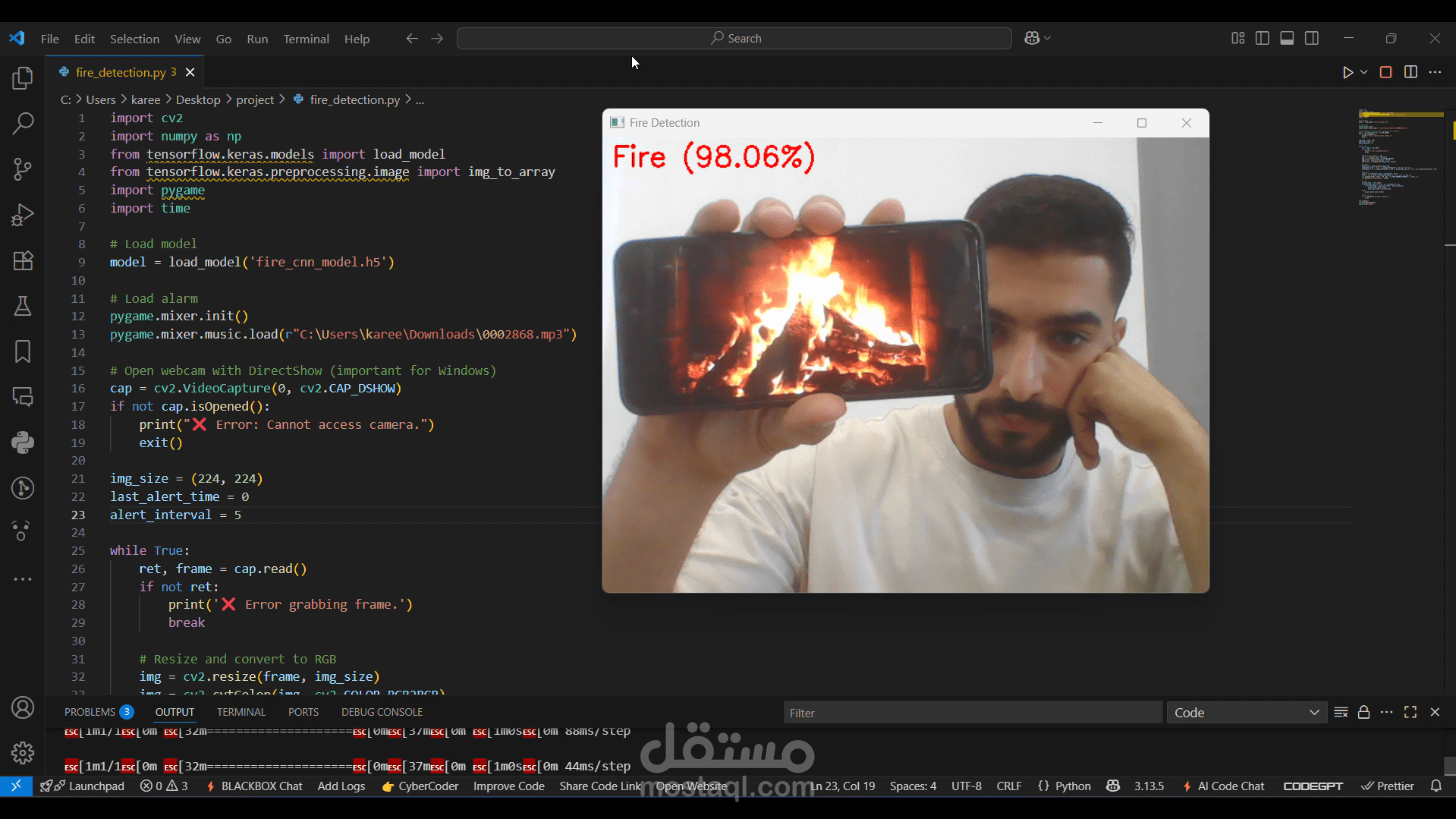Switch to the TERMINAL panel tab
The width and height of the screenshot is (1456, 819).
tap(241, 712)
